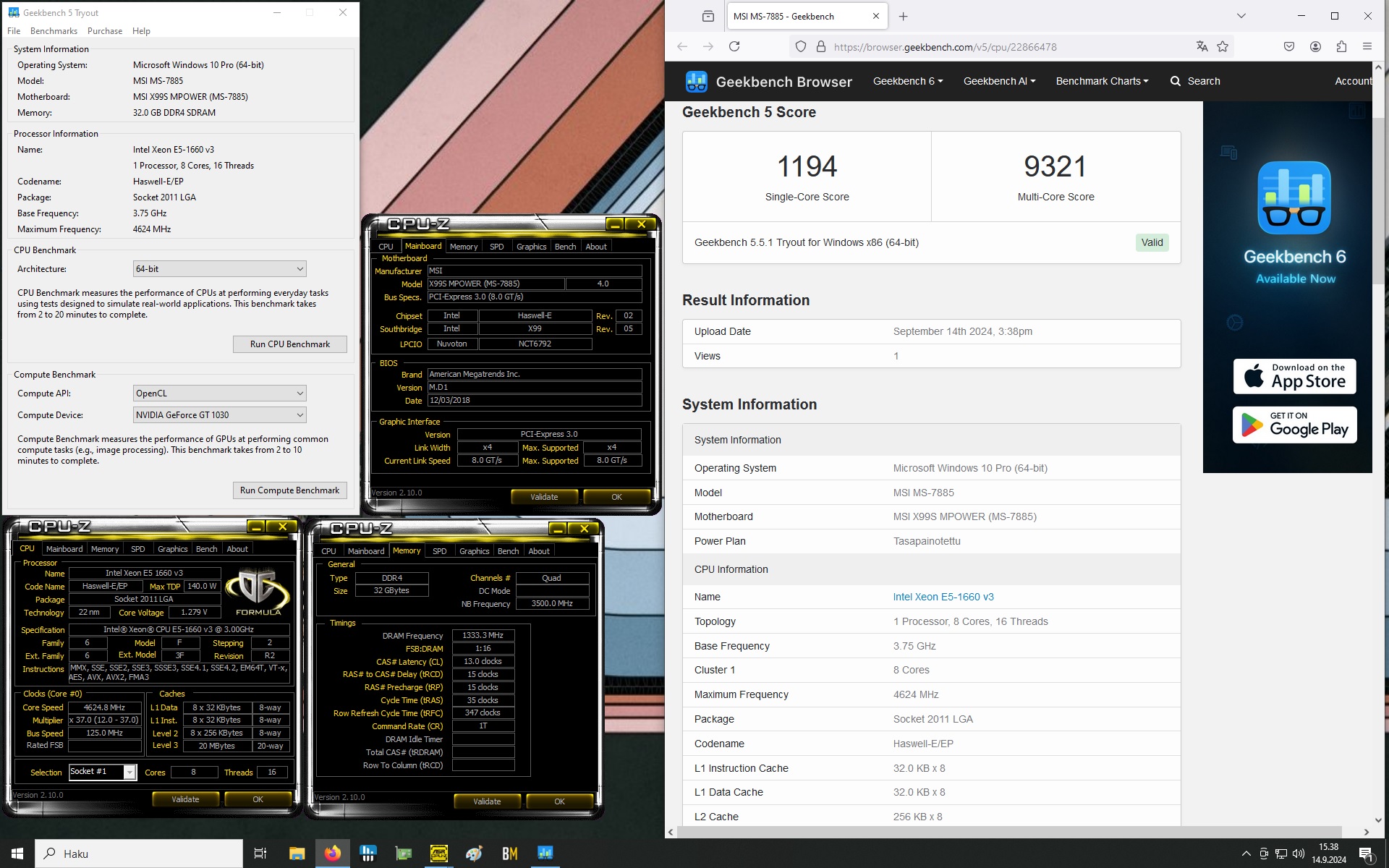
Task: Open the Geekbench Browser Search
Action: (x=1195, y=81)
